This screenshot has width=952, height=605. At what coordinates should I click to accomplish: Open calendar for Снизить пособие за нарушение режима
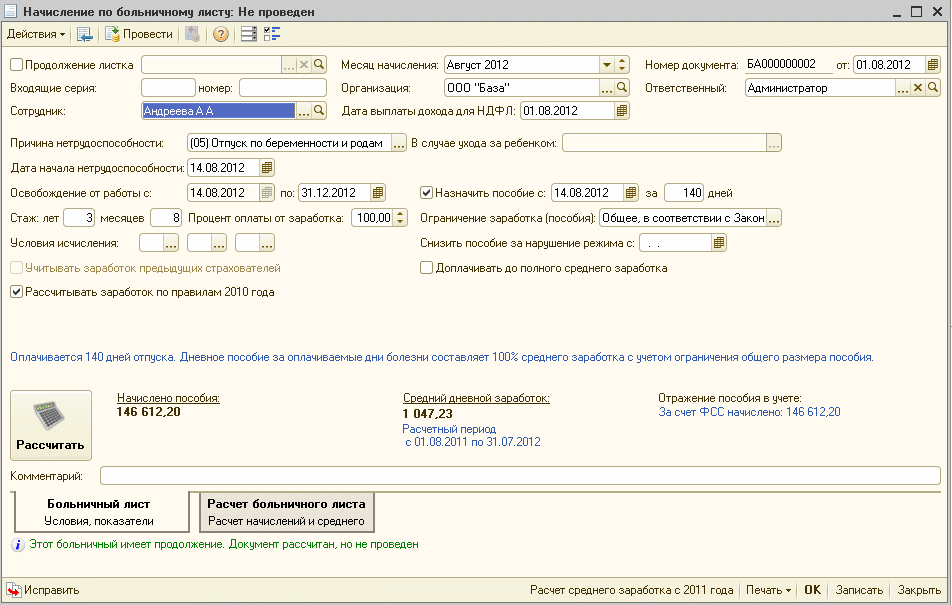tap(719, 243)
